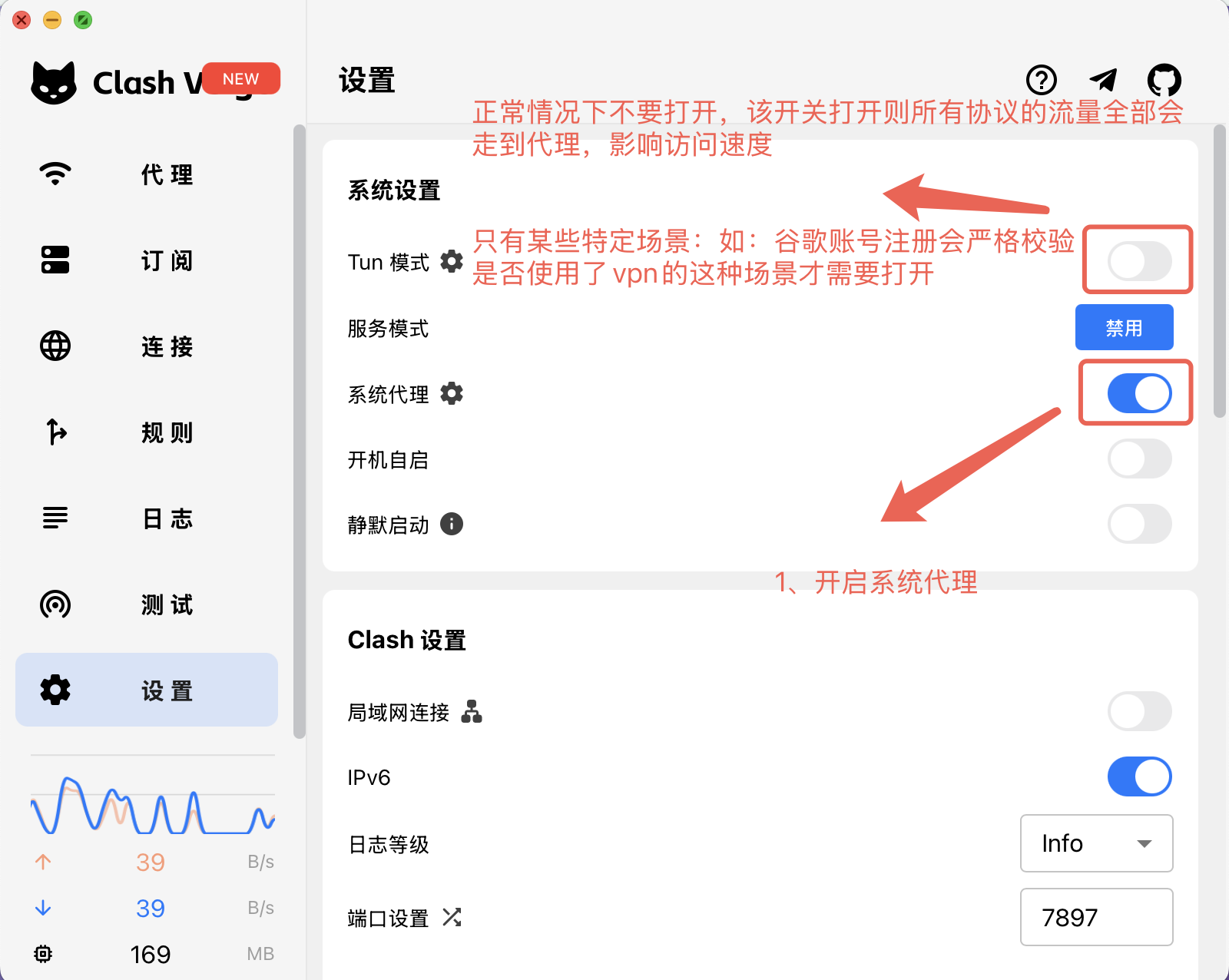Open Tun 模式 gear settings
The image size is (1229, 980).
452,261
